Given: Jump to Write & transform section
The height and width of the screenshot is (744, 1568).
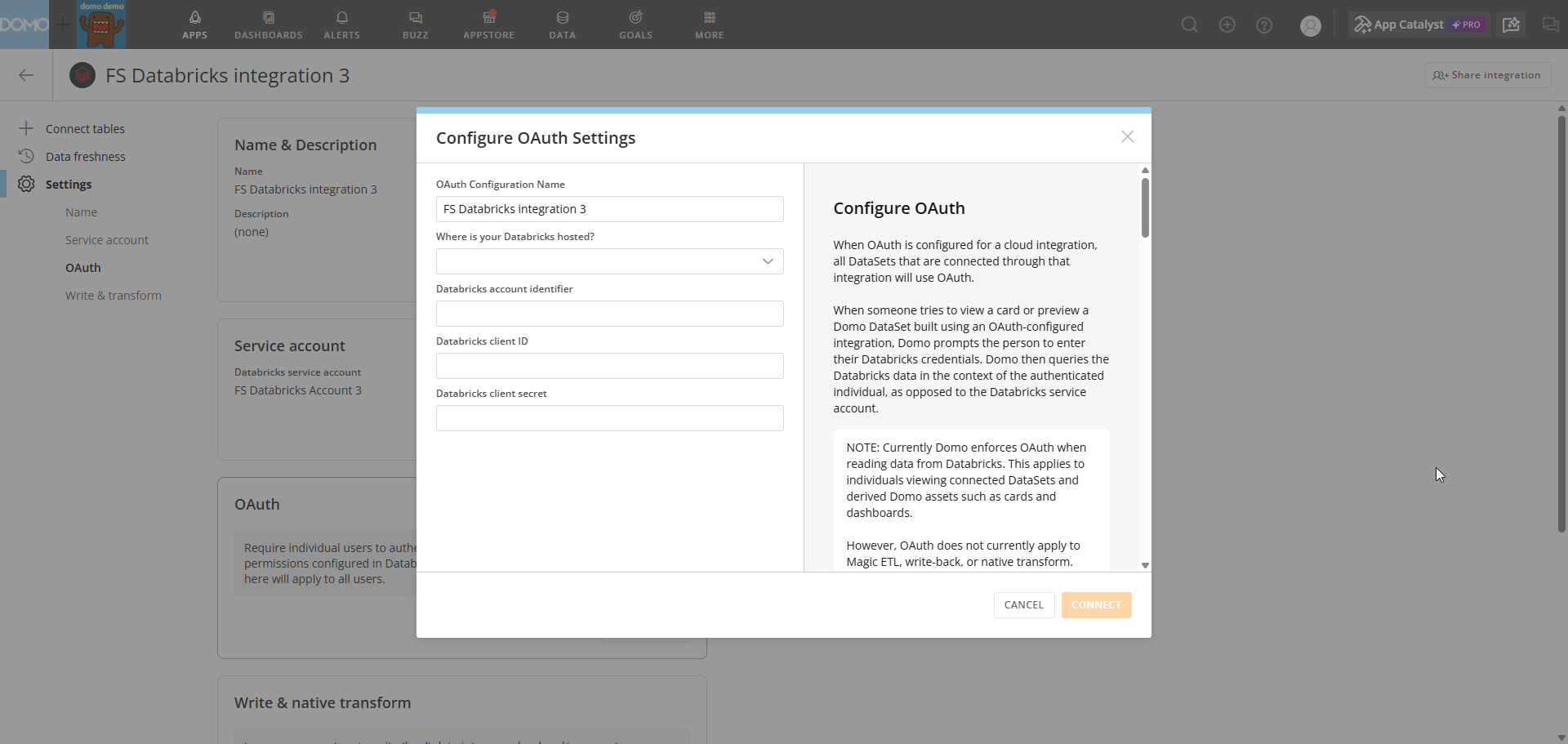Looking at the screenshot, I should (x=114, y=296).
